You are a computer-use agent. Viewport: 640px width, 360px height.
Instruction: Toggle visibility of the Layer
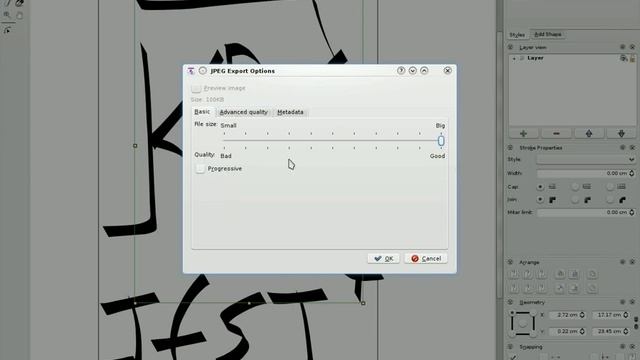click(x=623, y=58)
